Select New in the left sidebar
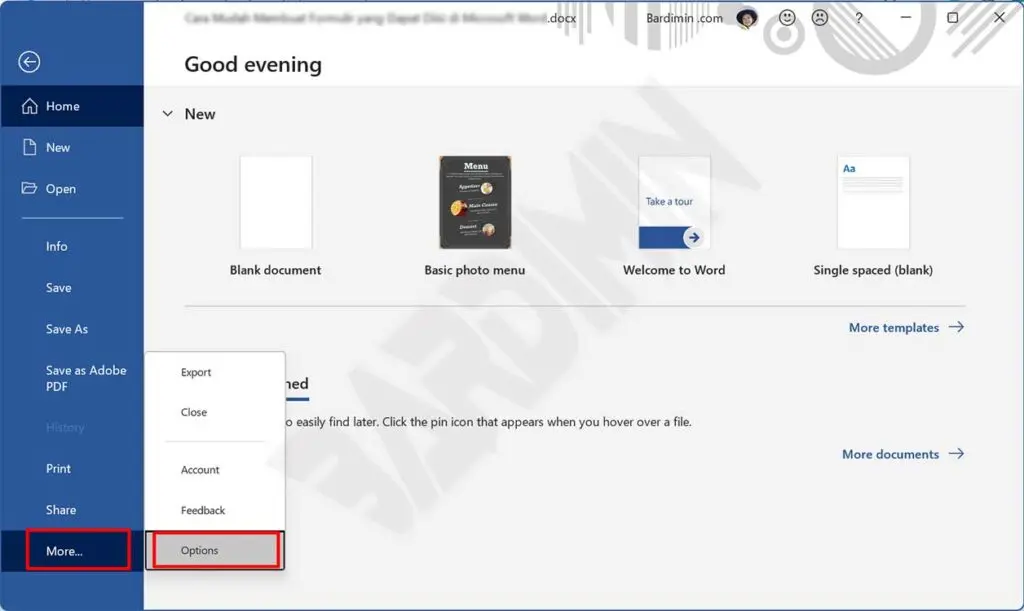Screen dimensions: 1024x611 coord(72,148)
